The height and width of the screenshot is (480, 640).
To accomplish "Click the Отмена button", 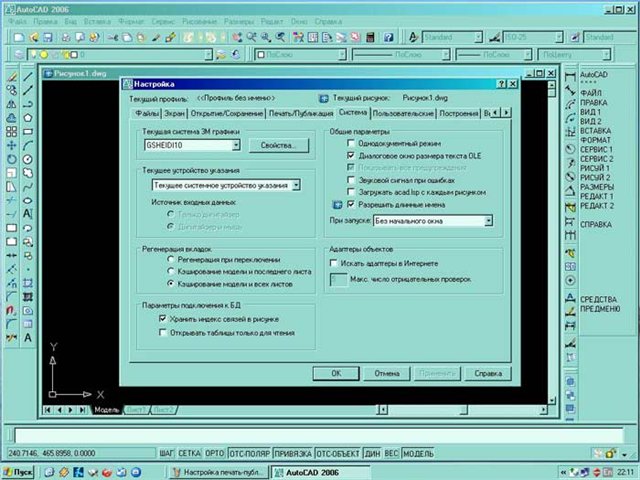I will [x=387, y=373].
